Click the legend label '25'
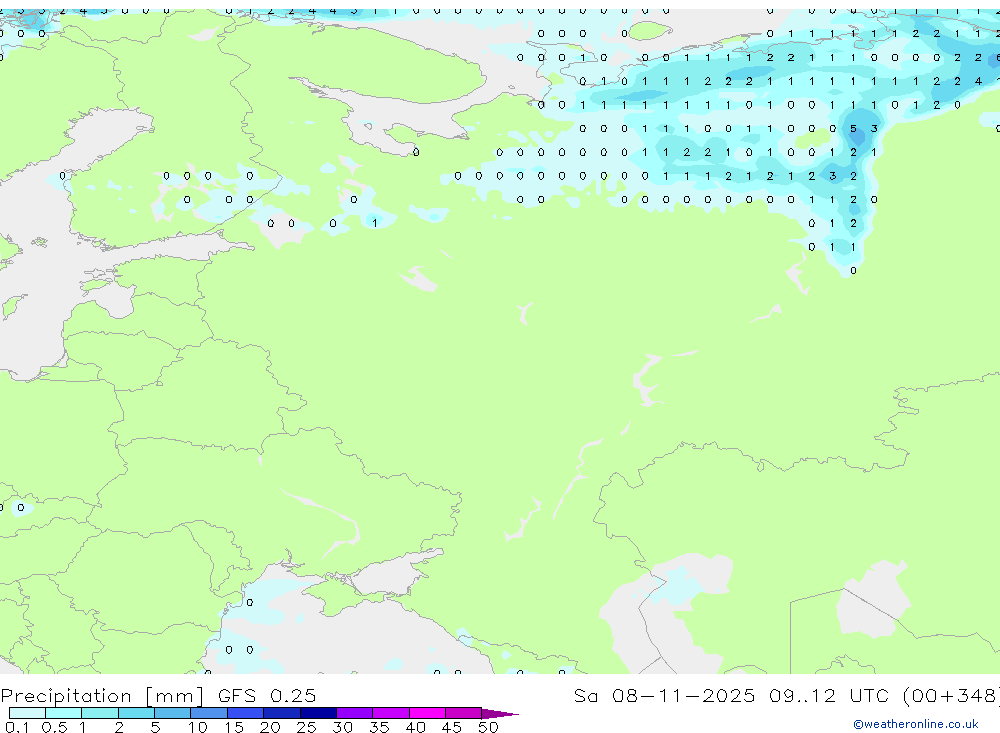The height and width of the screenshot is (733, 1000). coord(306,727)
